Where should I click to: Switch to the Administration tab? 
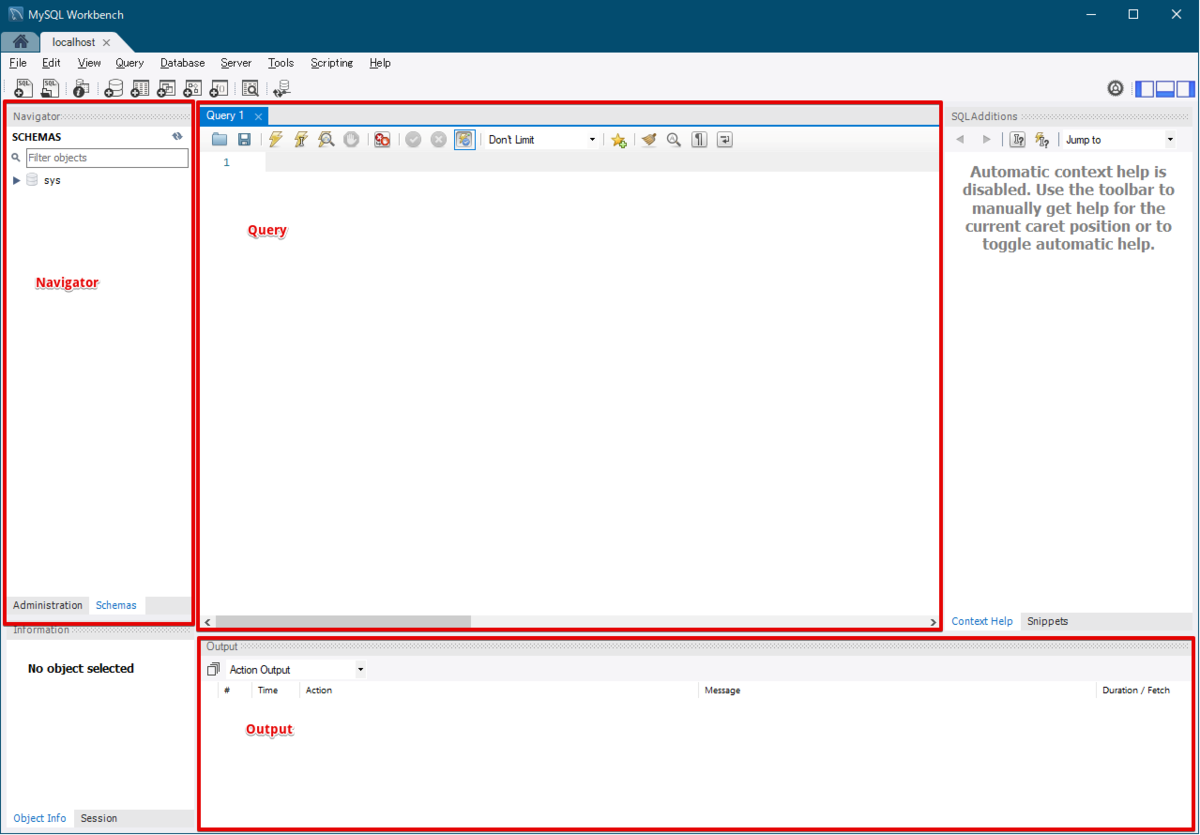[48, 605]
